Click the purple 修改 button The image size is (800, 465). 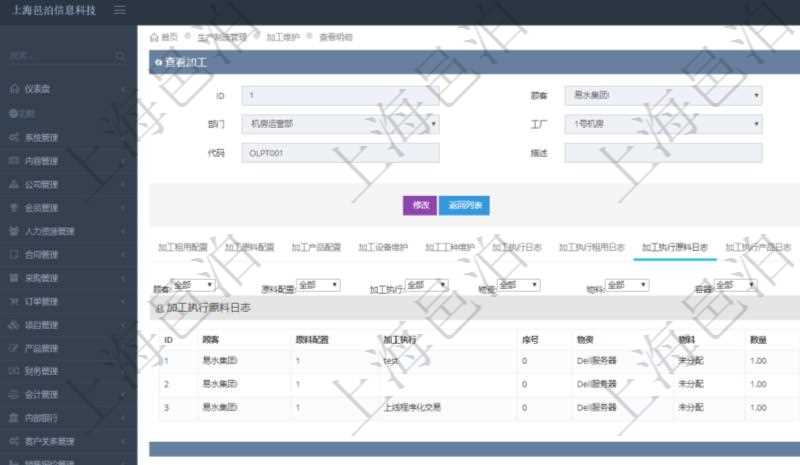click(420, 205)
